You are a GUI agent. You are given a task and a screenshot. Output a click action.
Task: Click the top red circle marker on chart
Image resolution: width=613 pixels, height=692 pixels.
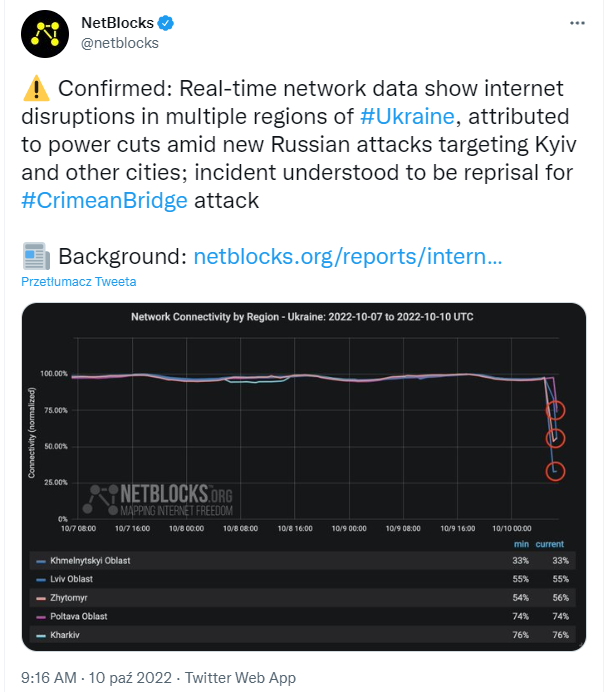[x=556, y=410]
